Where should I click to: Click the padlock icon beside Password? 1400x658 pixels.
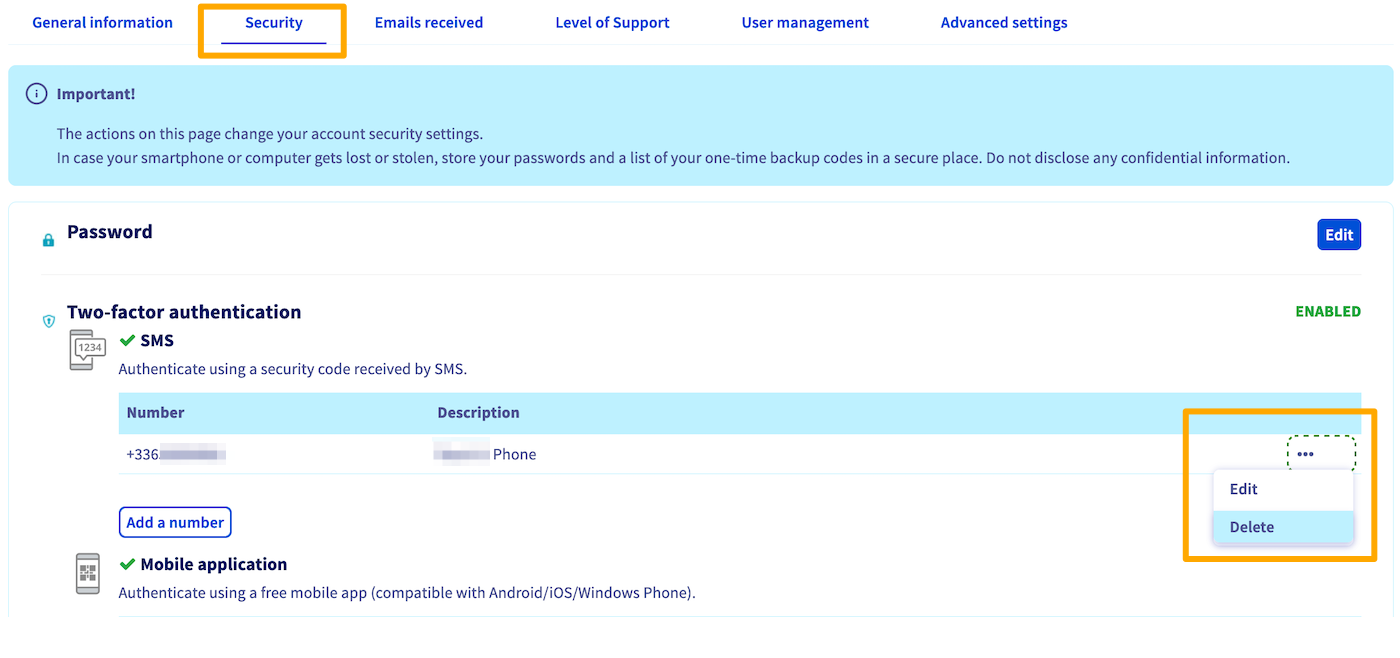tap(47, 240)
